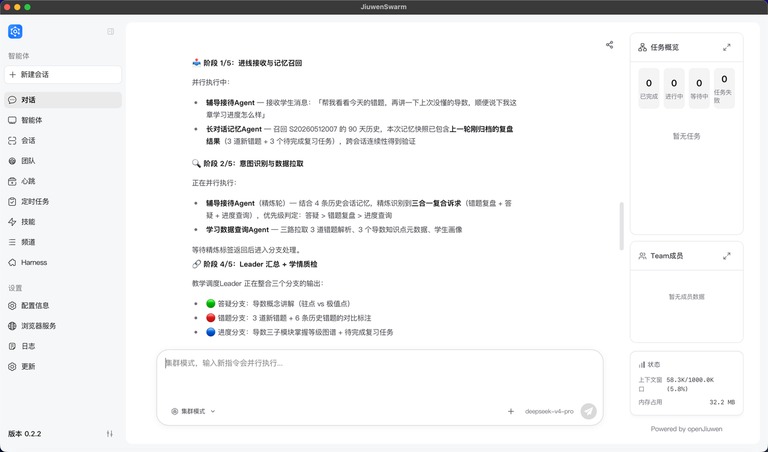The height and width of the screenshot is (452, 768).
Task: Click the lightning icon beside 技能
Action: point(12,222)
